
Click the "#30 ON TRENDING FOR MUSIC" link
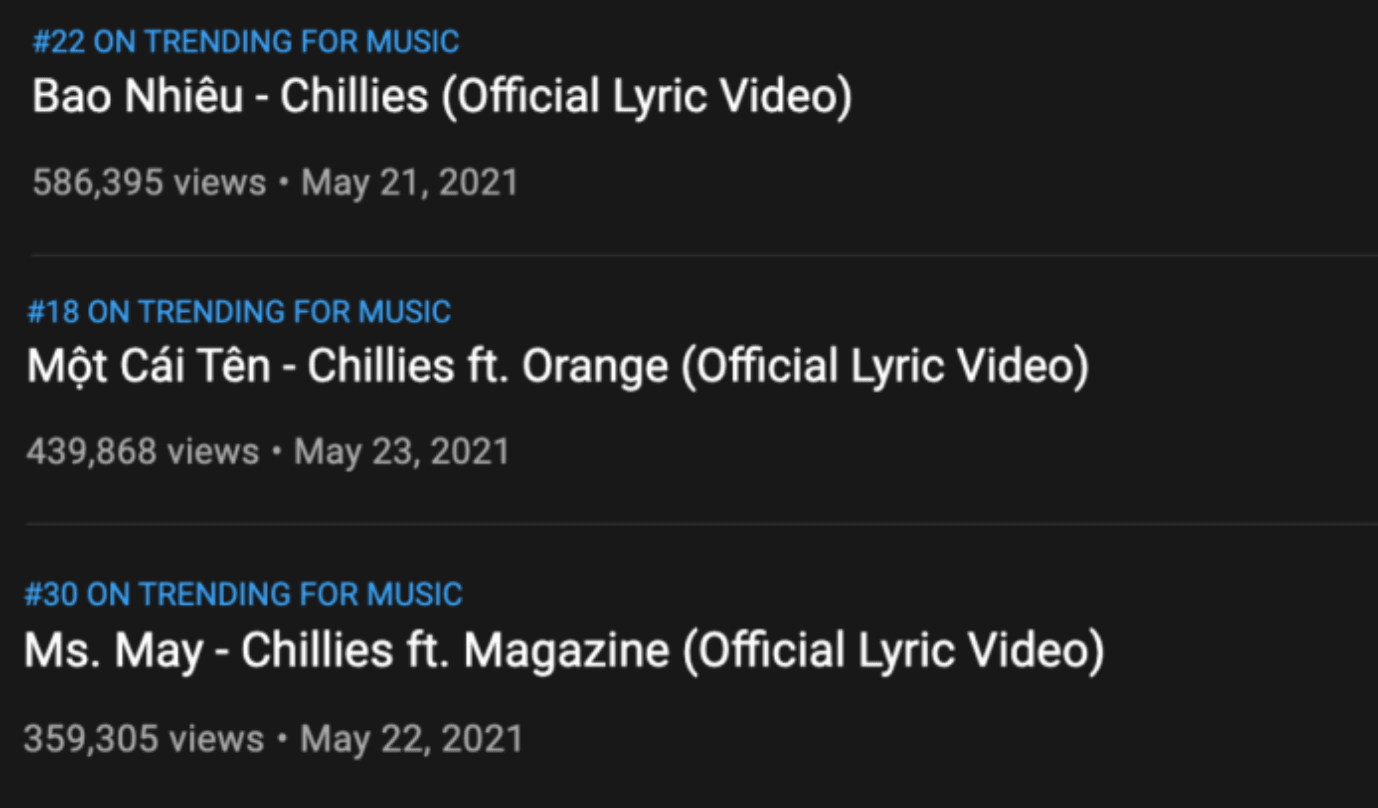pyautogui.click(x=243, y=595)
